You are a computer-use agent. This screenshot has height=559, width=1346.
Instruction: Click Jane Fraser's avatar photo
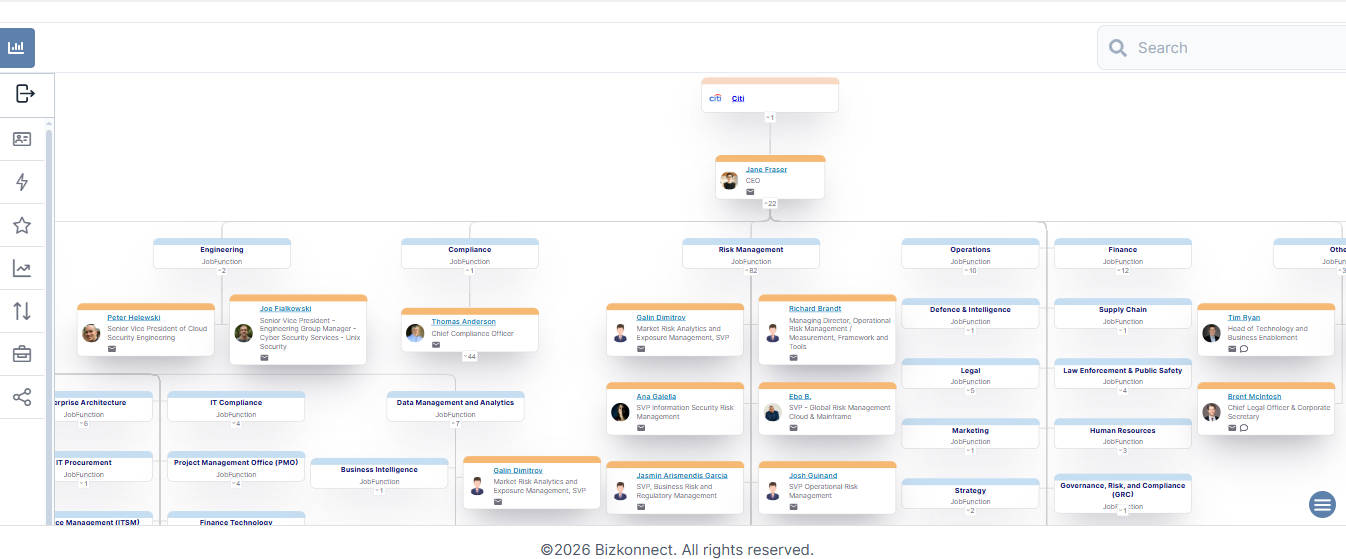tap(730, 181)
